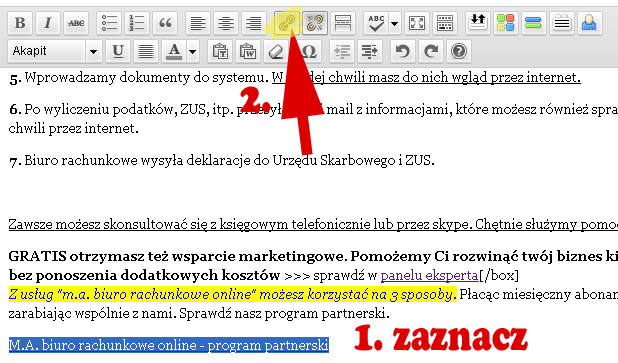618x363 pixels.
Task: Justify the text alignment
Action: (x=145, y=51)
